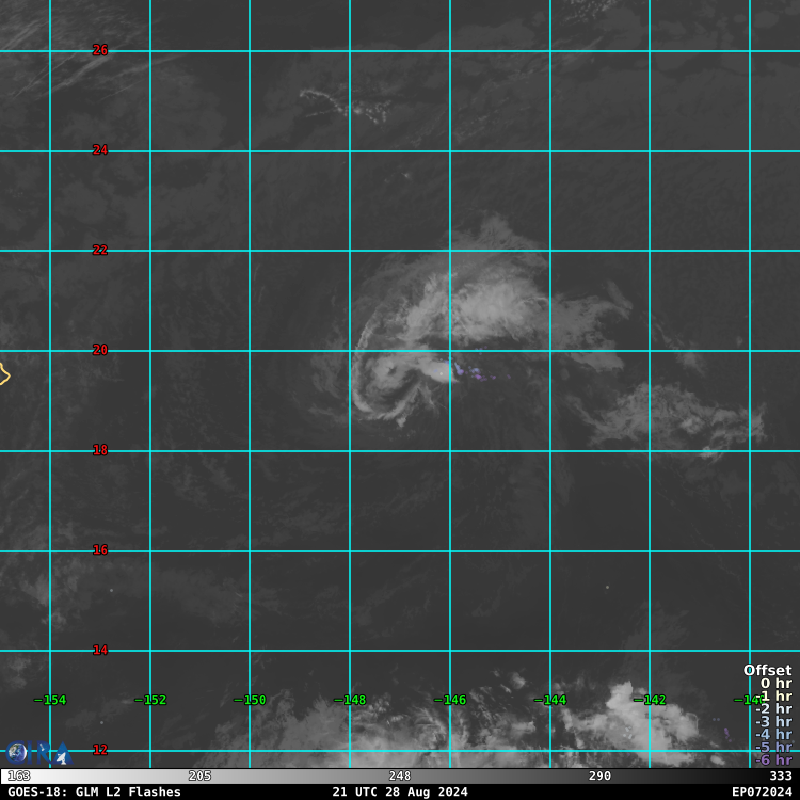Select the '-6 hr' offset legend entry

tap(773, 760)
